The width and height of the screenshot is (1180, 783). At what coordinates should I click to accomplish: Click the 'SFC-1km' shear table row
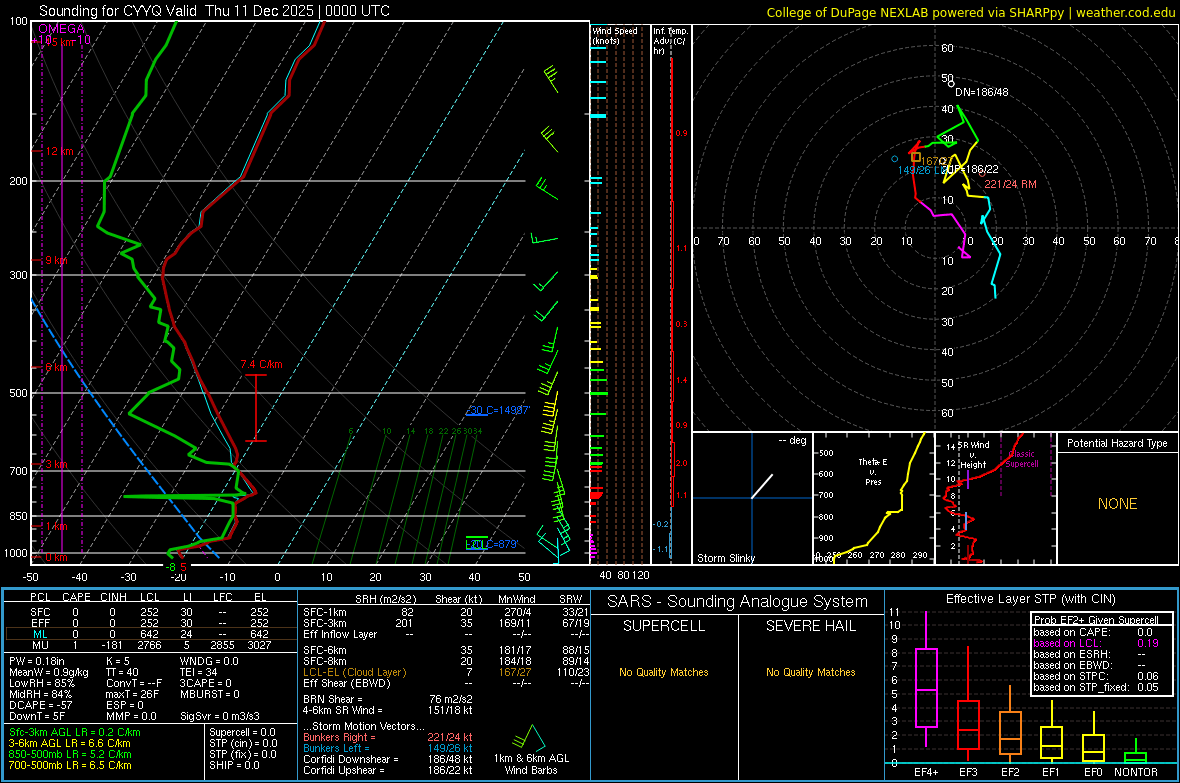click(x=446, y=612)
